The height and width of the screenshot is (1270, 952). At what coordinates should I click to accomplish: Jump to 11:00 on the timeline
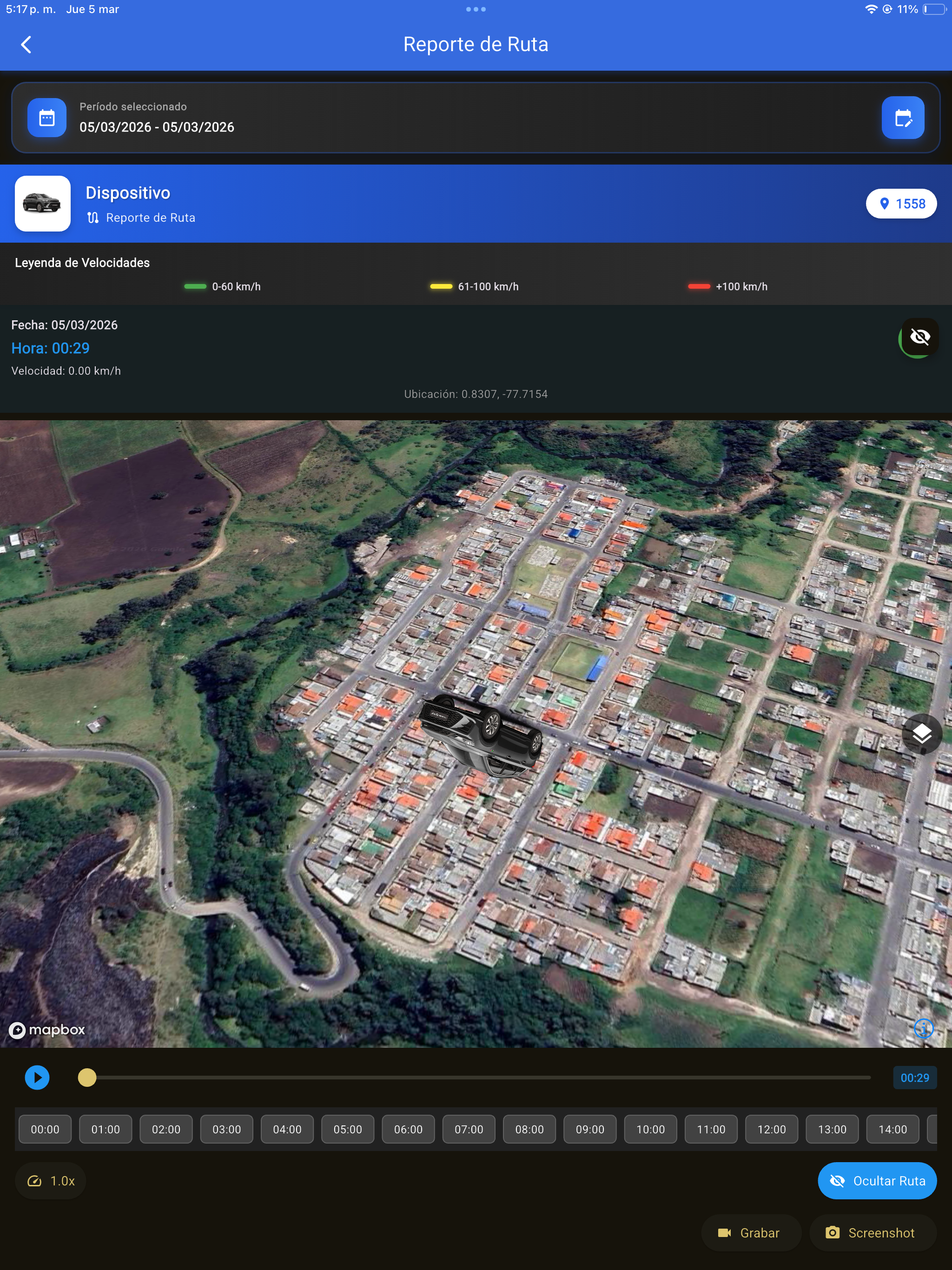coord(711,1129)
